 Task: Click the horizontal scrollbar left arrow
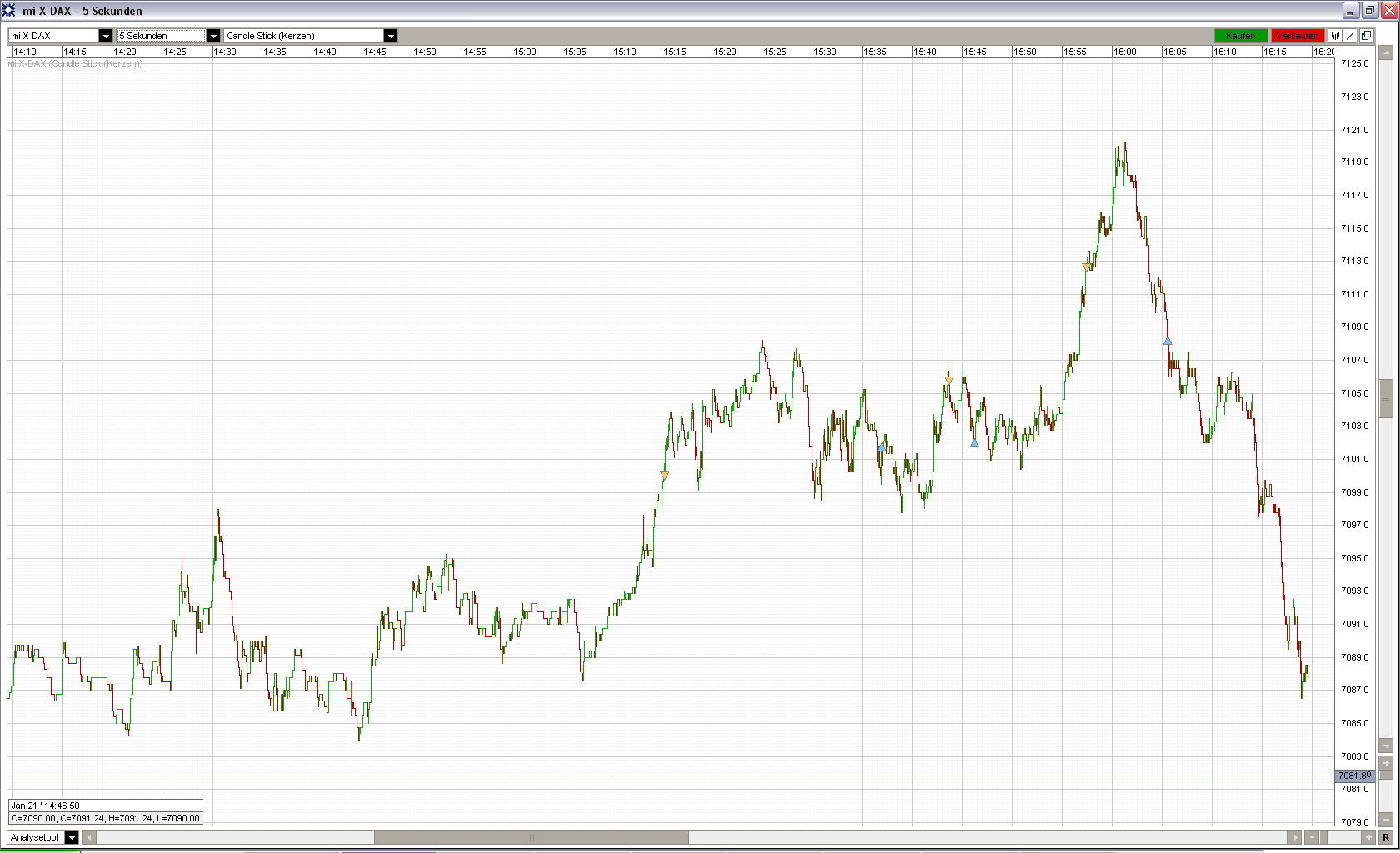pyautogui.click(x=89, y=837)
